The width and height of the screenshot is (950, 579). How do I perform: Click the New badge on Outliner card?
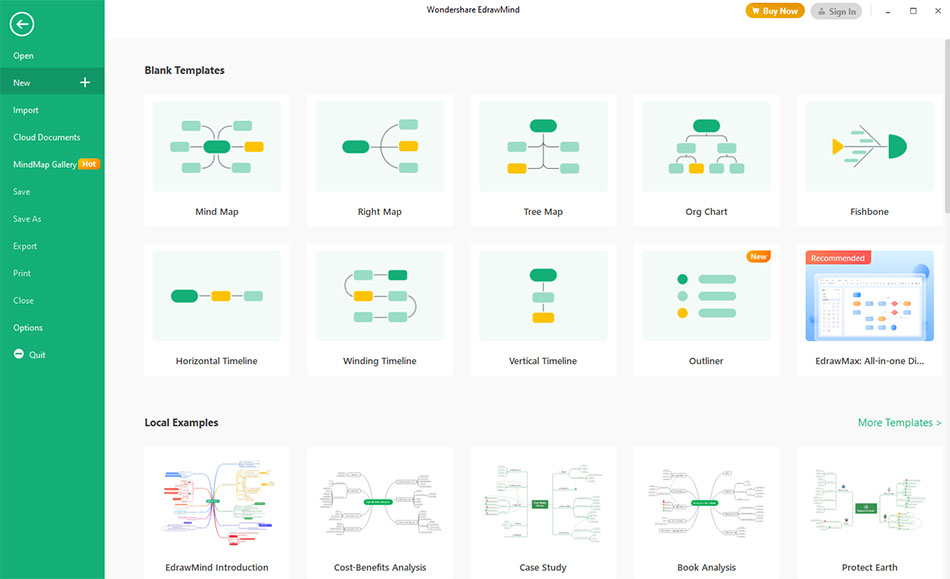click(758, 257)
